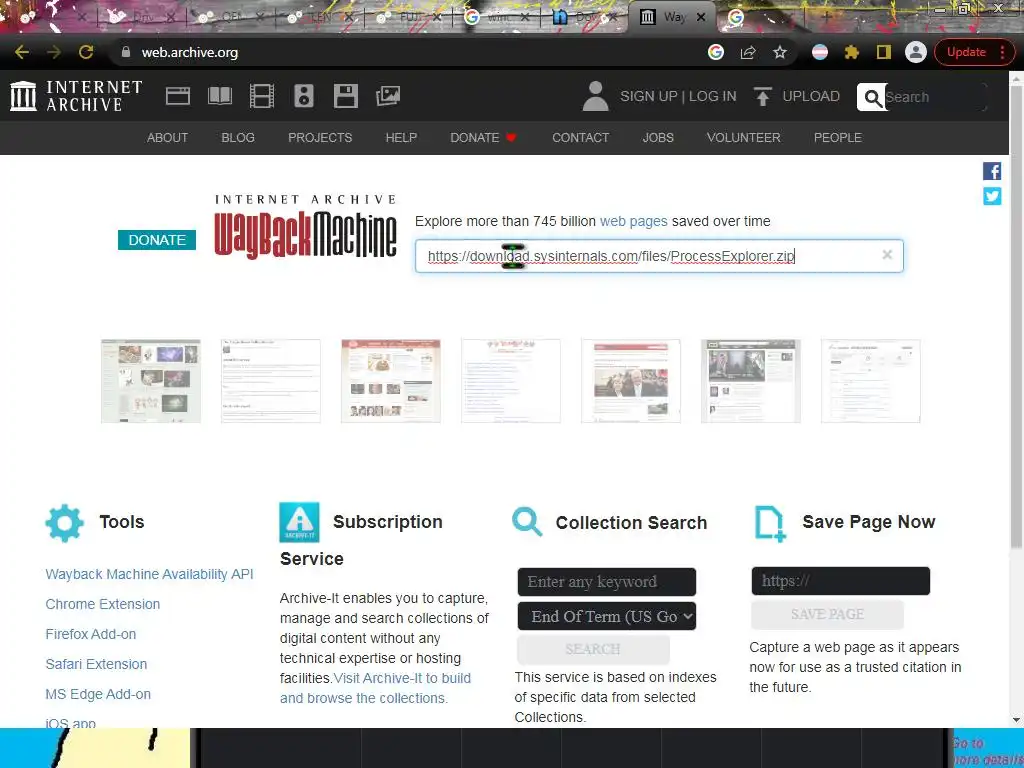Click the search magnifier icon in header

click(x=872, y=97)
